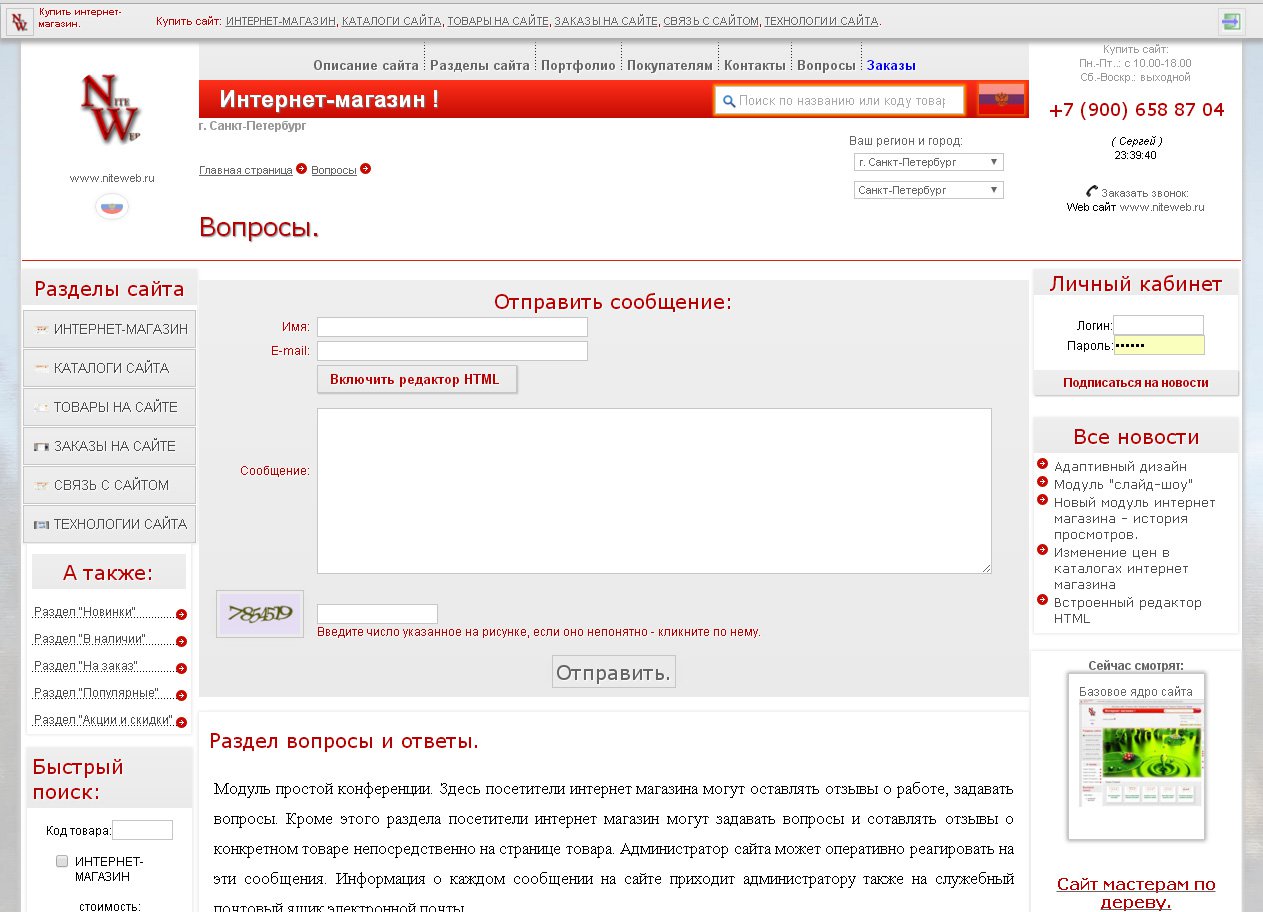
Task: Click the round Russian flag icon under the logo
Action: (112, 207)
